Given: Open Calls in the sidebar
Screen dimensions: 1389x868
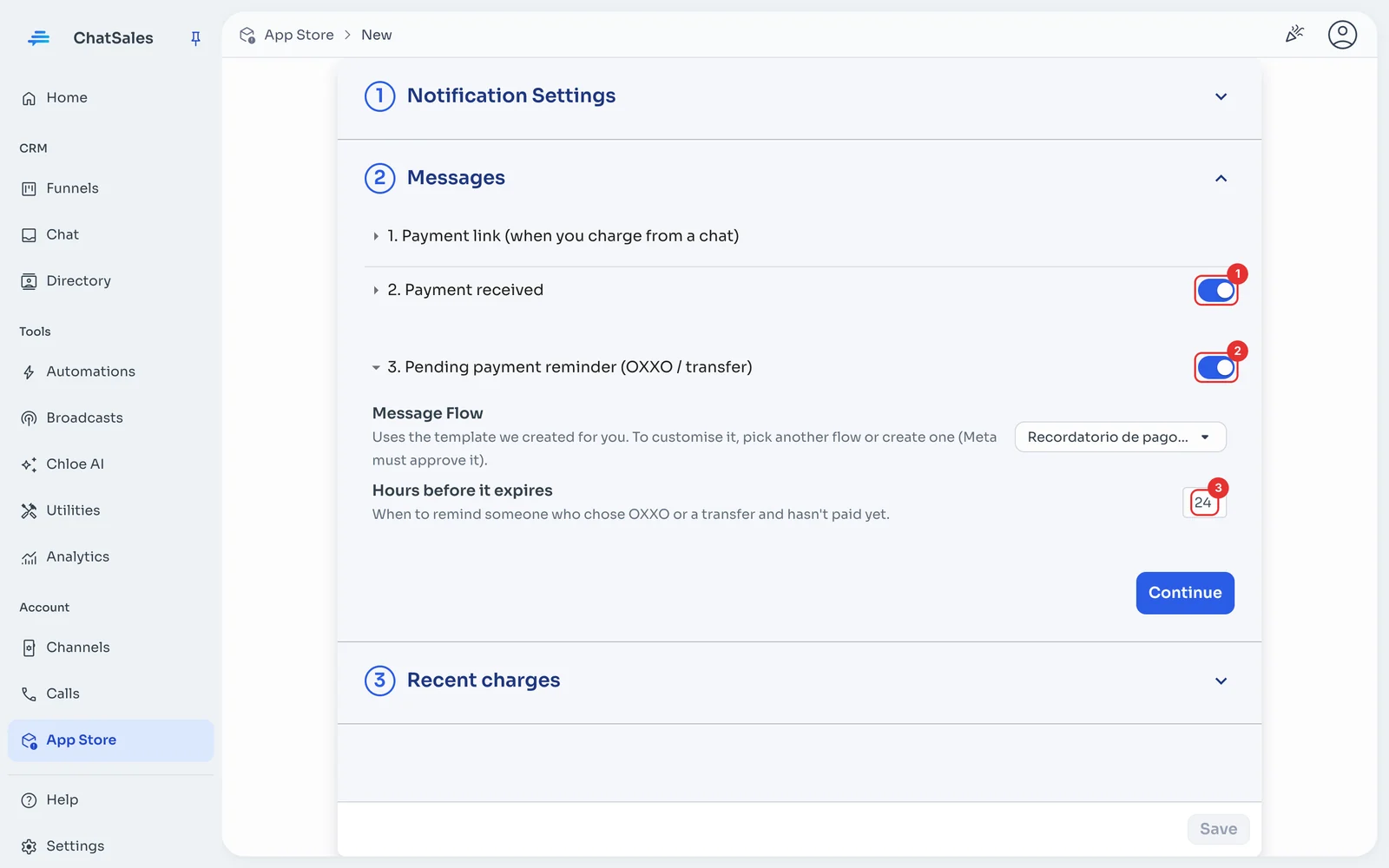Looking at the screenshot, I should tap(110, 694).
